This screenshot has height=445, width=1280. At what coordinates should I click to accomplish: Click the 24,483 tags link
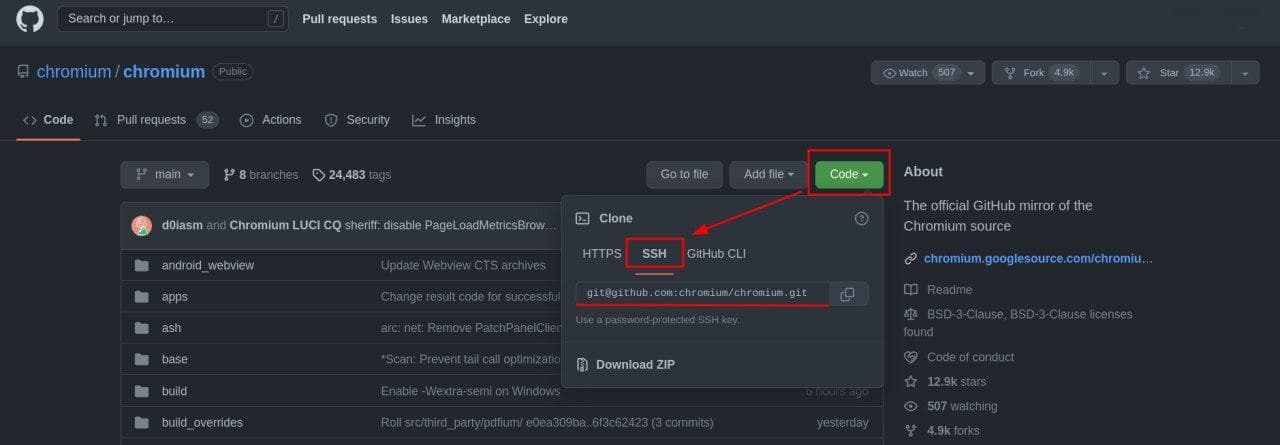pyautogui.click(x=352, y=174)
